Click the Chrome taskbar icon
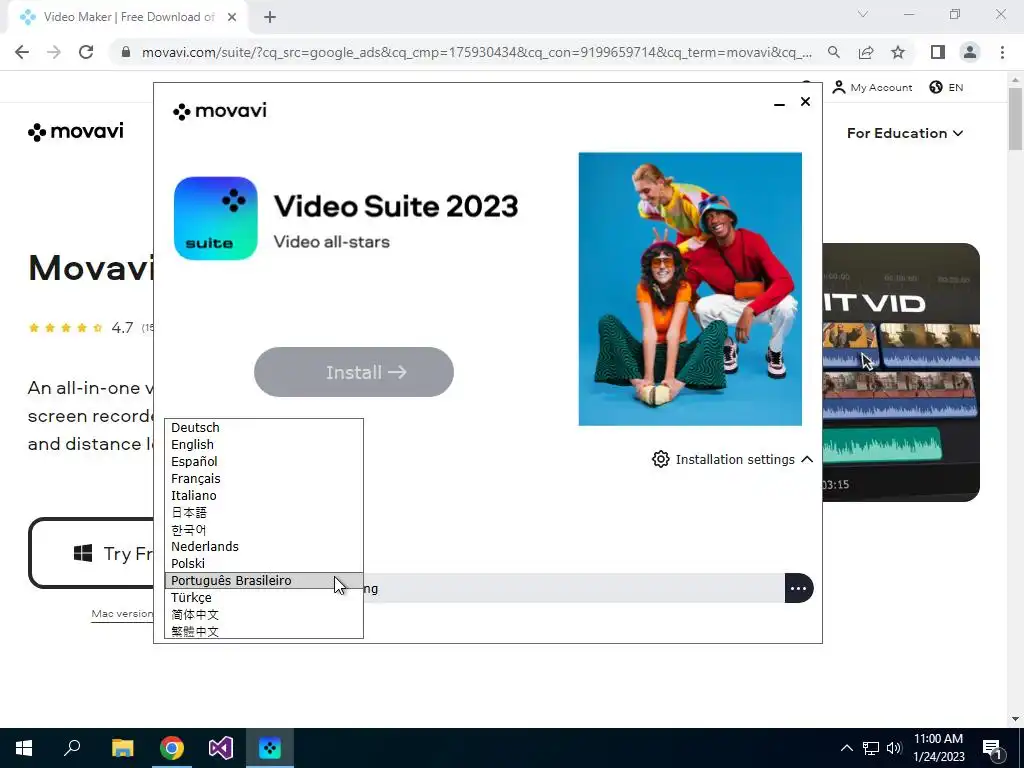This screenshot has height=768, width=1024. (172, 748)
